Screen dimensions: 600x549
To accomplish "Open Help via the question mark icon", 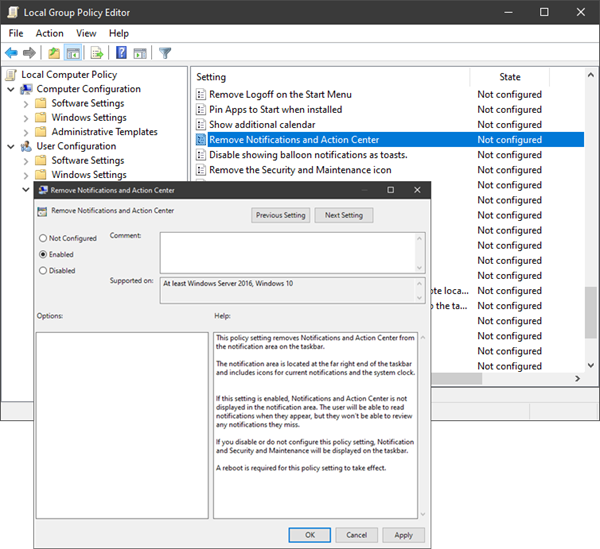I will tap(121, 53).
